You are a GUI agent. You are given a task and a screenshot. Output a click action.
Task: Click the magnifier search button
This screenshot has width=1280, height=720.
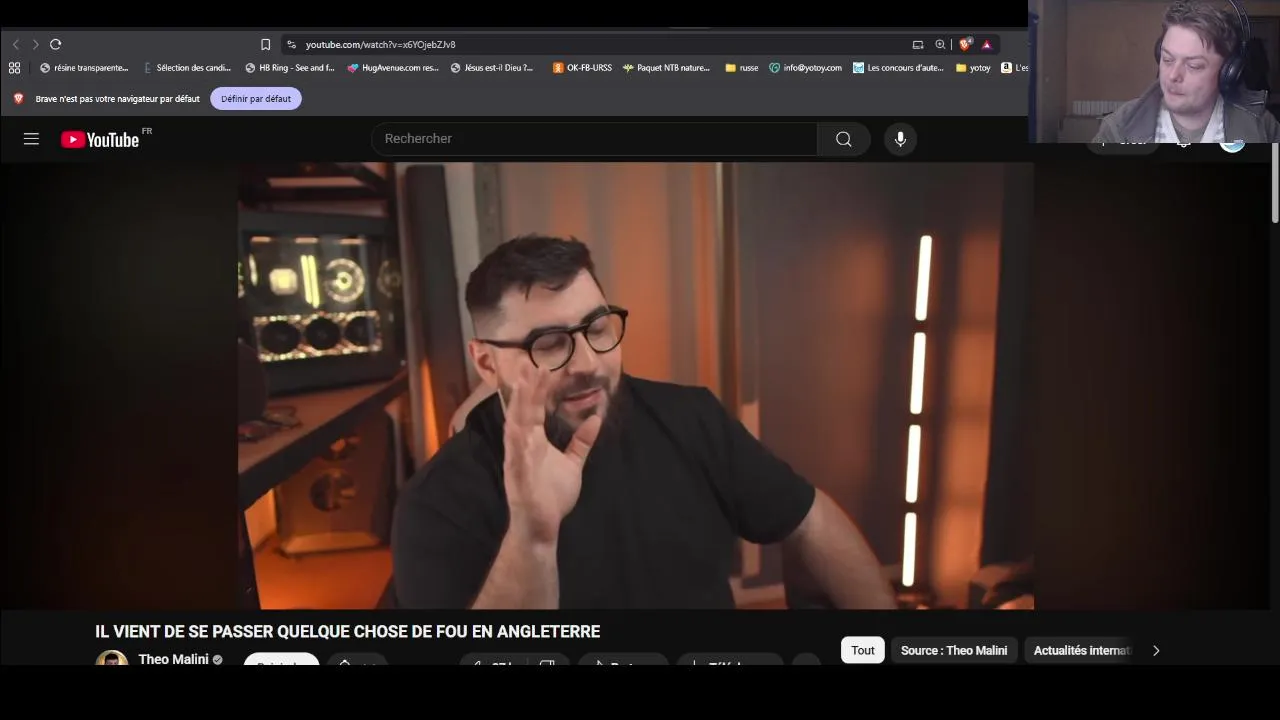pos(844,139)
